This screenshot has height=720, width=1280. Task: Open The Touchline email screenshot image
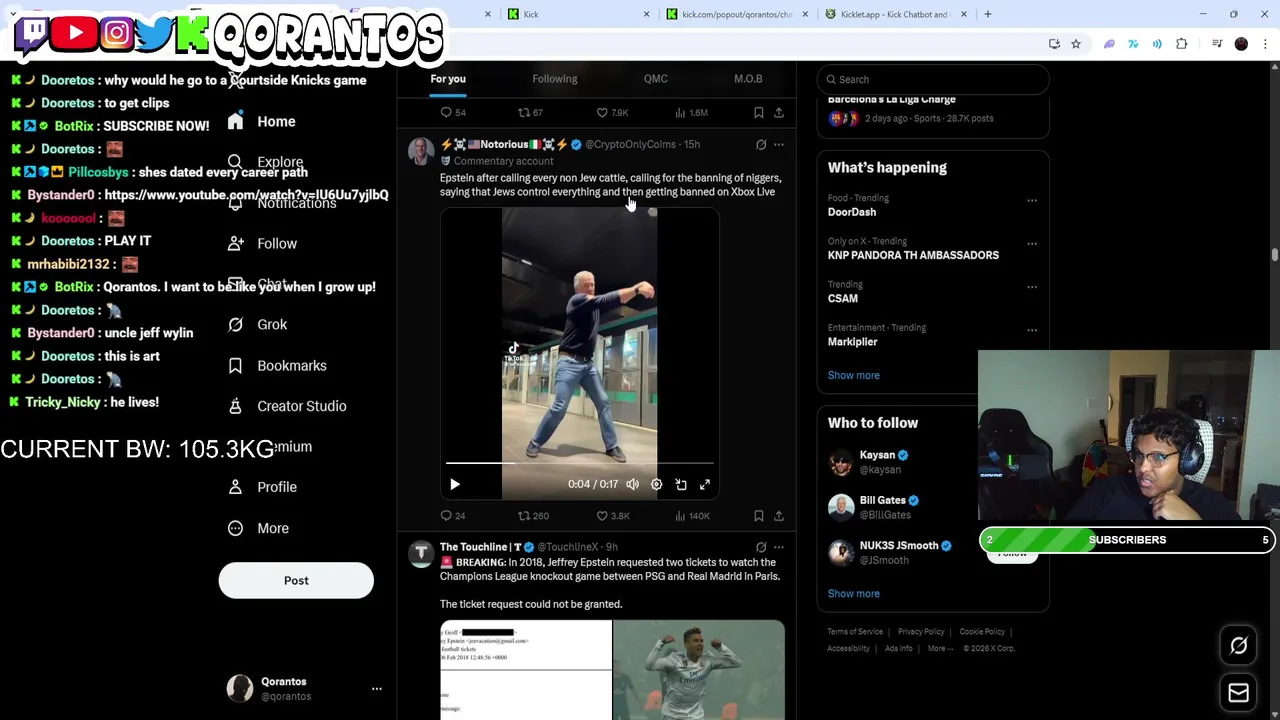pyautogui.click(x=526, y=670)
